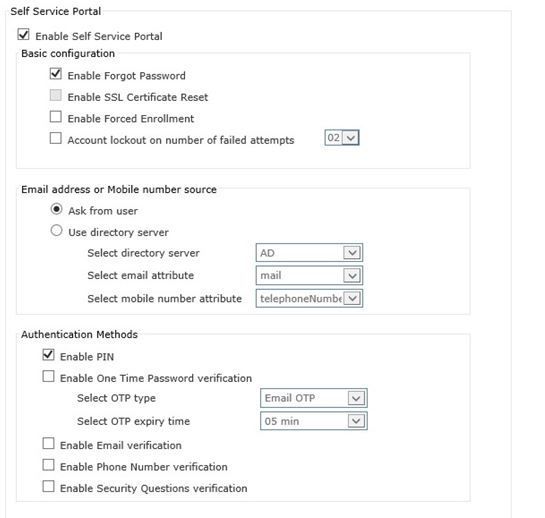Open the email attribute dropdown showing mail
The image size is (545, 518).
coord(309,275)
